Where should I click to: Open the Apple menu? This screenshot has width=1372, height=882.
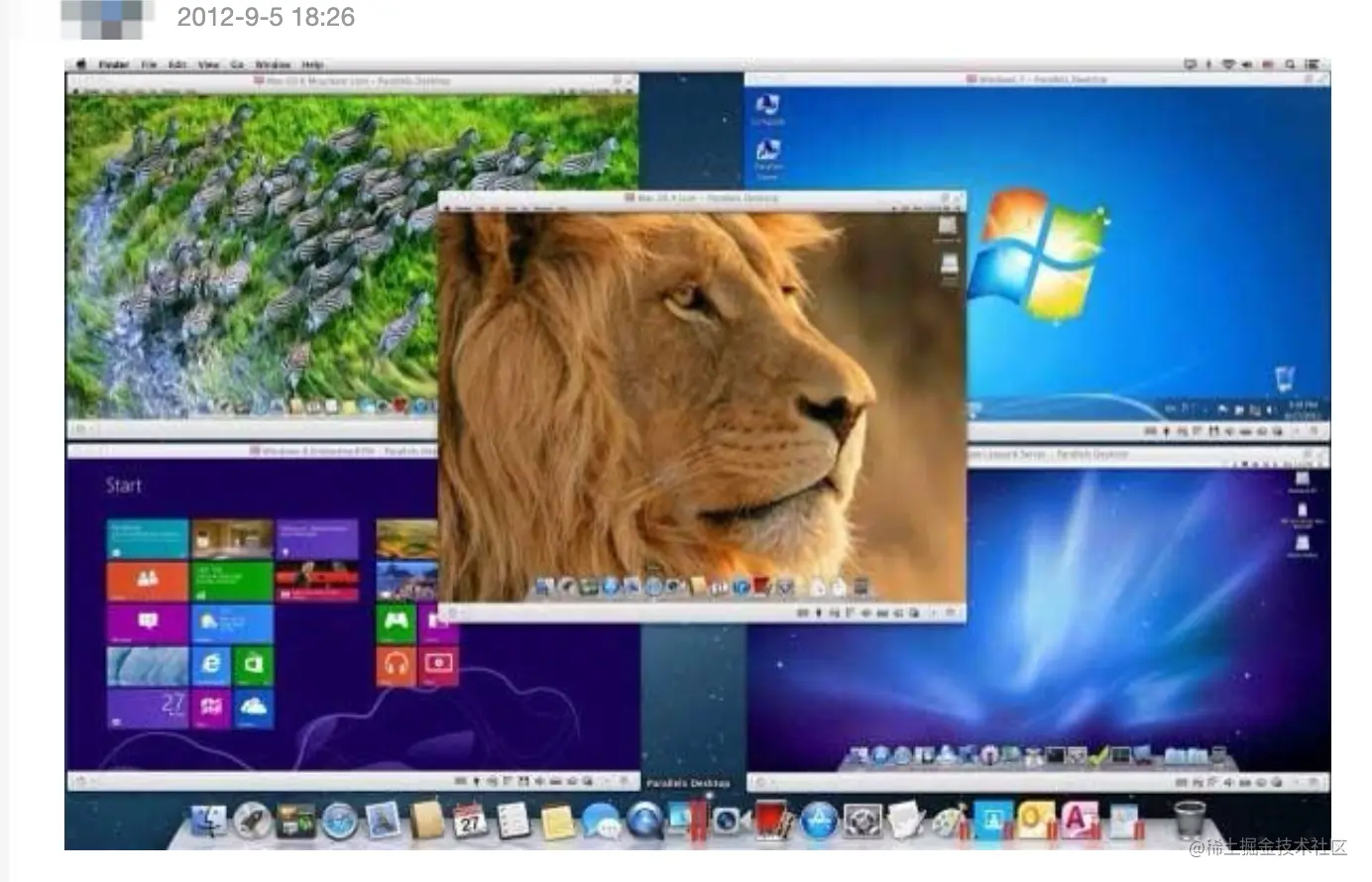(81, 63)
